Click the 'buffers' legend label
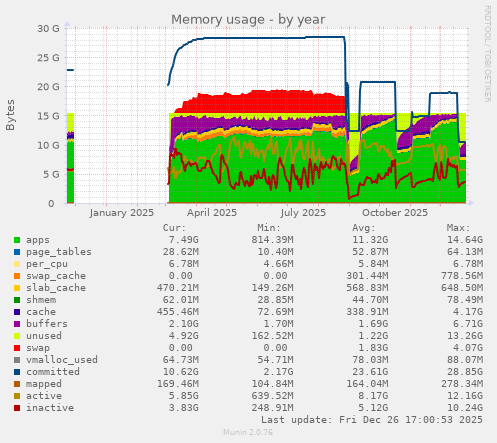 point(47,324)
